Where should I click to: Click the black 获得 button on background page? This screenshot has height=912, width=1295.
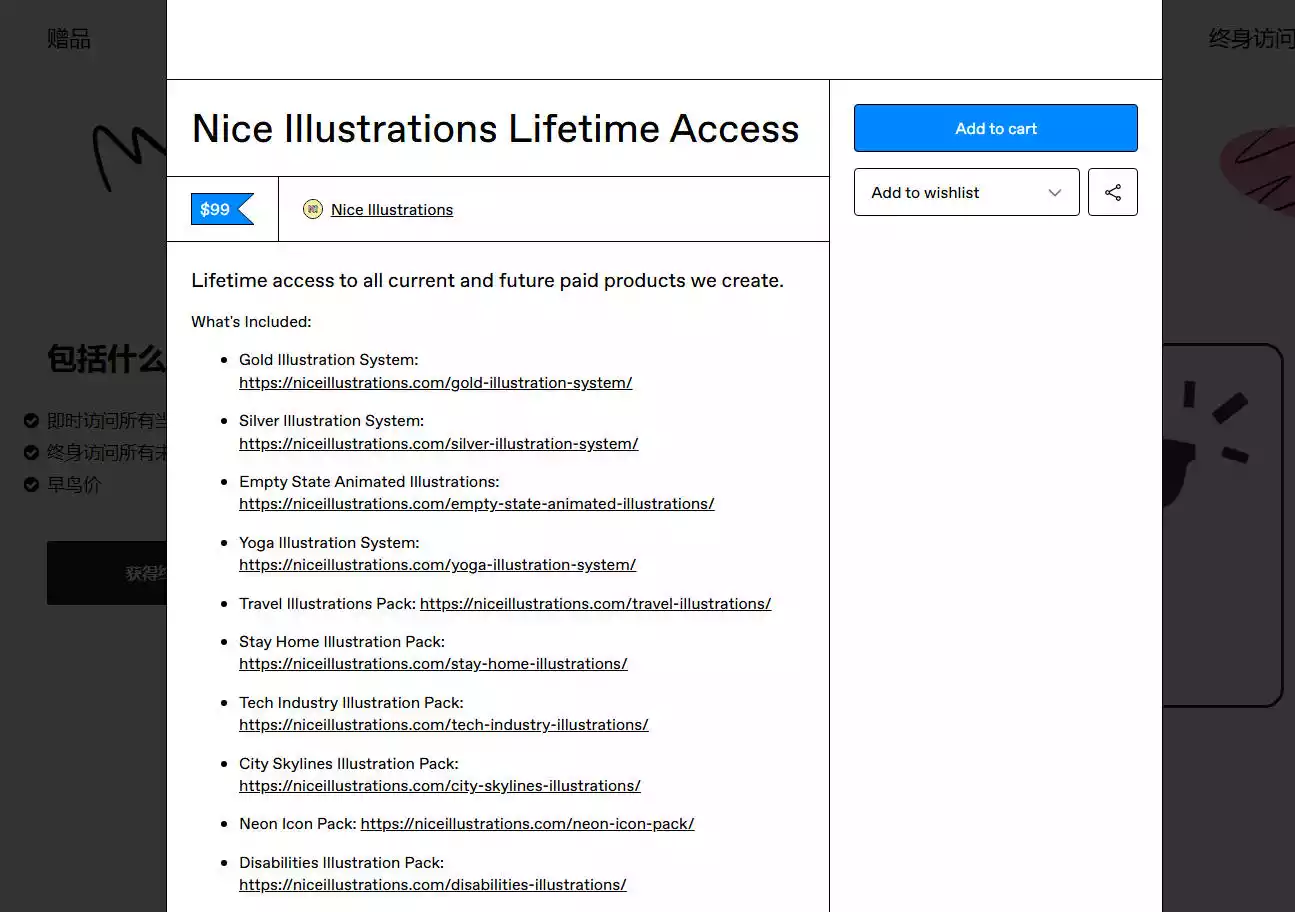(107, 573)
